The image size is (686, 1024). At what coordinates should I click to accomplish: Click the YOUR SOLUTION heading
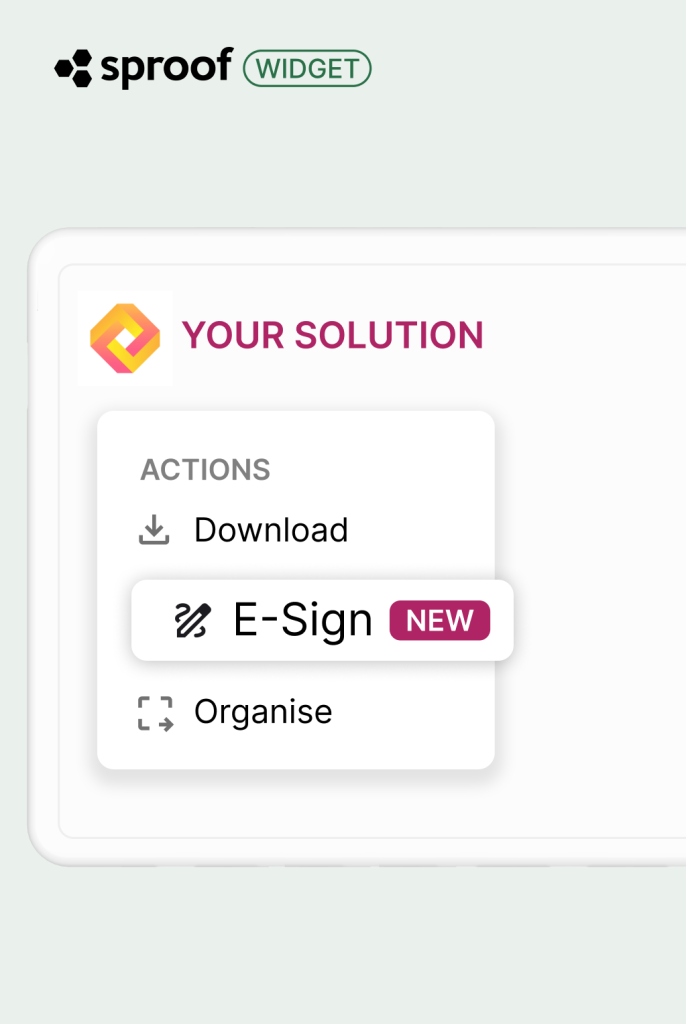(332, 336)
